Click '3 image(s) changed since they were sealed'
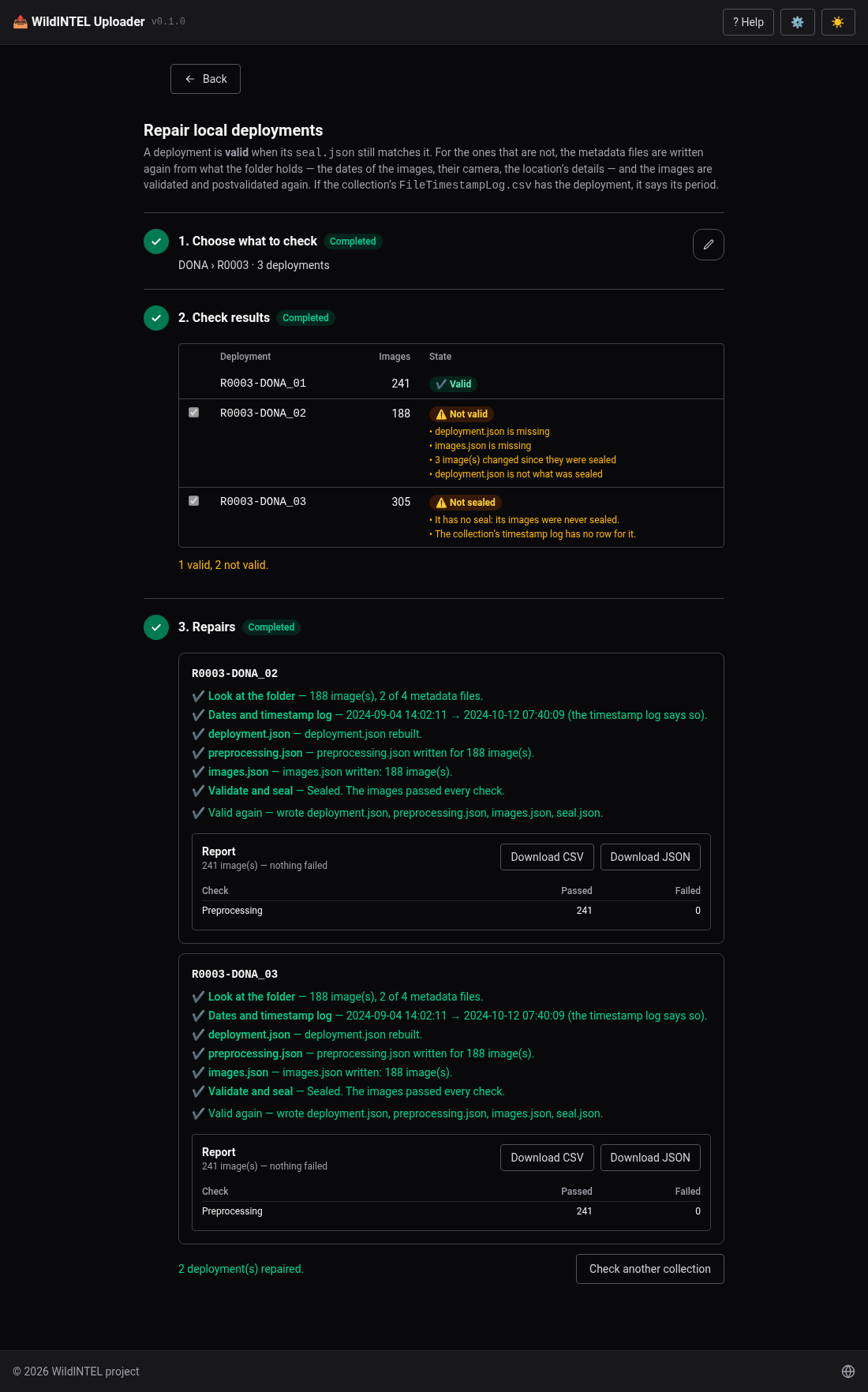This screenshot has height=1392, width=868. (523, 460)
